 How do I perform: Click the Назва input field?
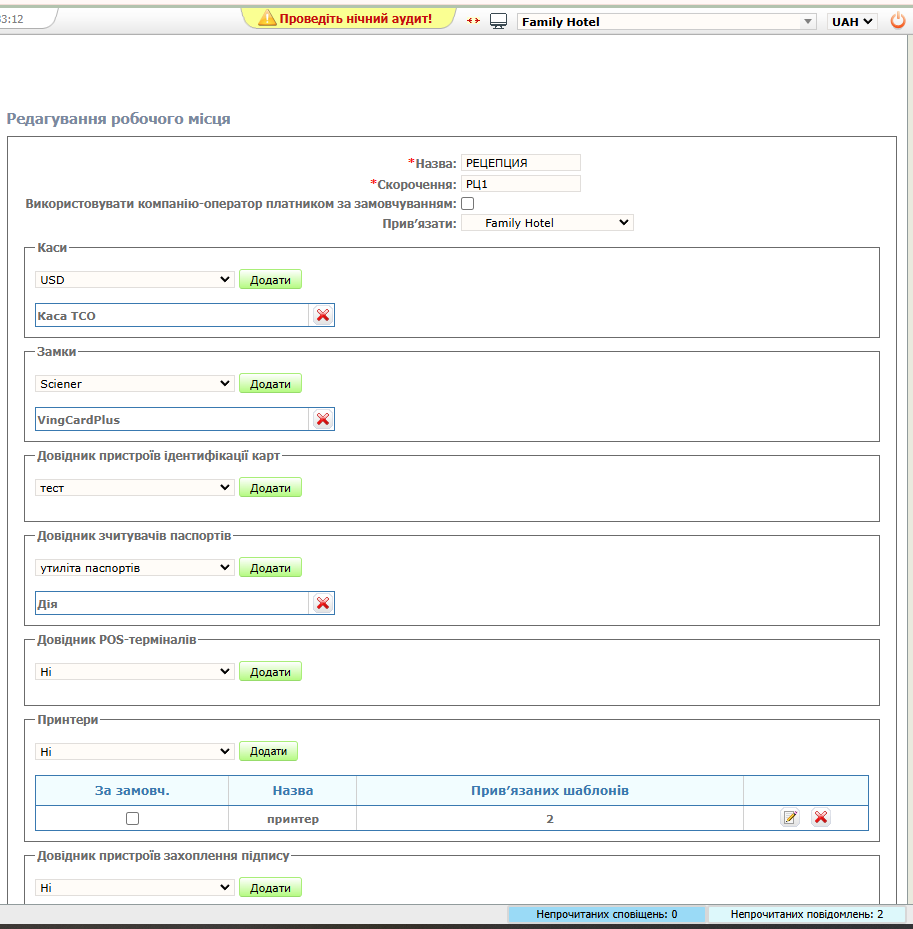point(520,163)
